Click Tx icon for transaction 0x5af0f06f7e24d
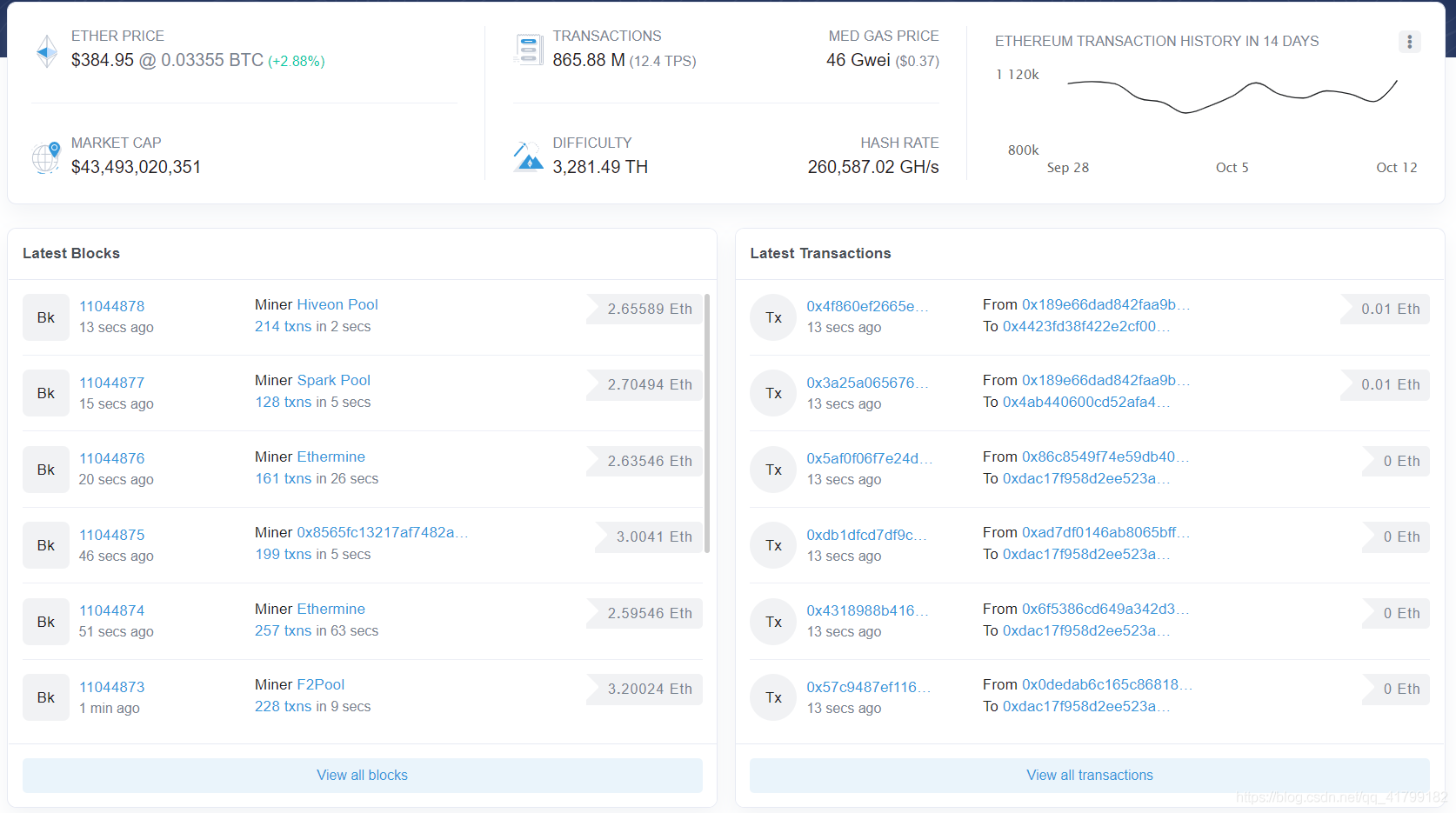 (x=773, y=470)
